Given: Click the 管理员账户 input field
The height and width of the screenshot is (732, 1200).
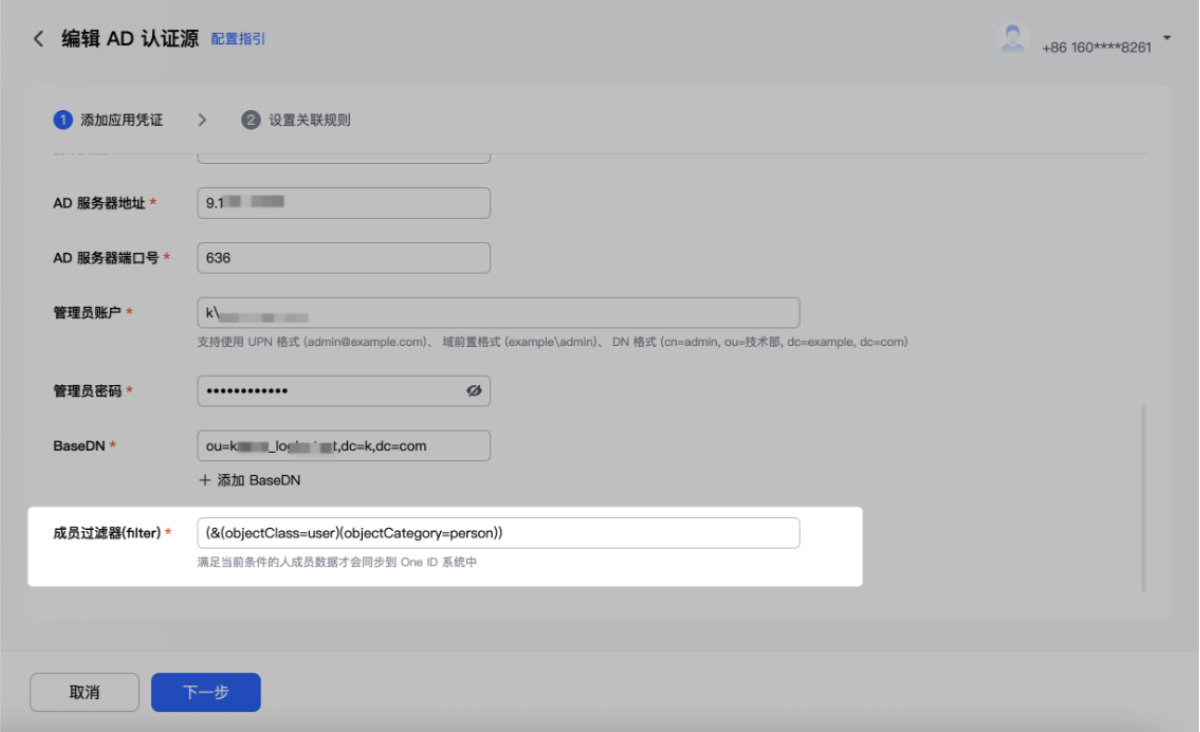Looking at the screenshot, I should (x=498, y=313).
